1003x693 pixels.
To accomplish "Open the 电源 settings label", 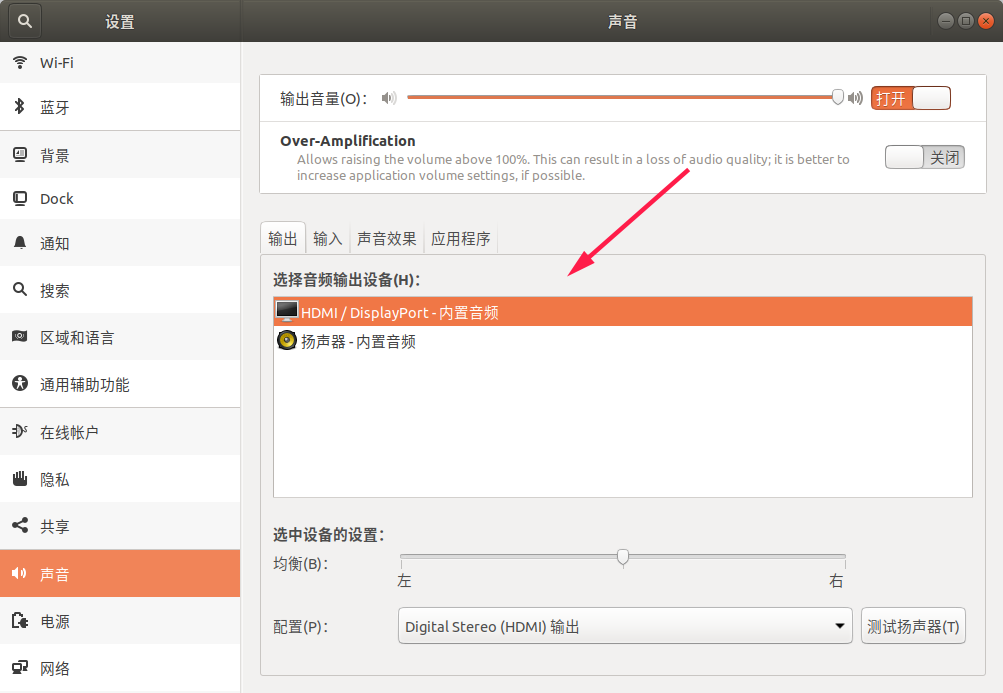I will click(x=54, y=621).
